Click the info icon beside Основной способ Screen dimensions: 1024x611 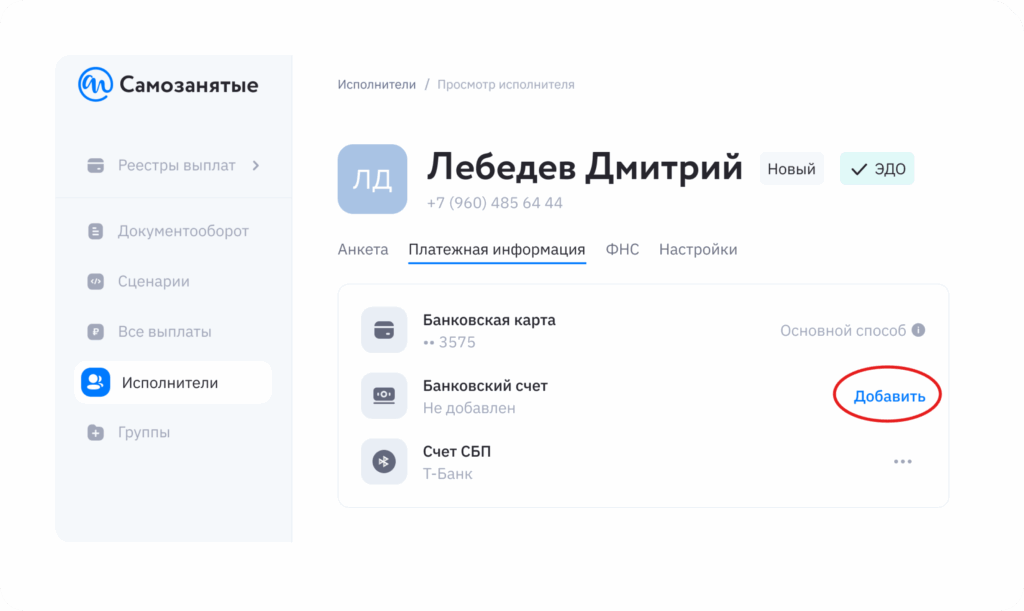918,330
